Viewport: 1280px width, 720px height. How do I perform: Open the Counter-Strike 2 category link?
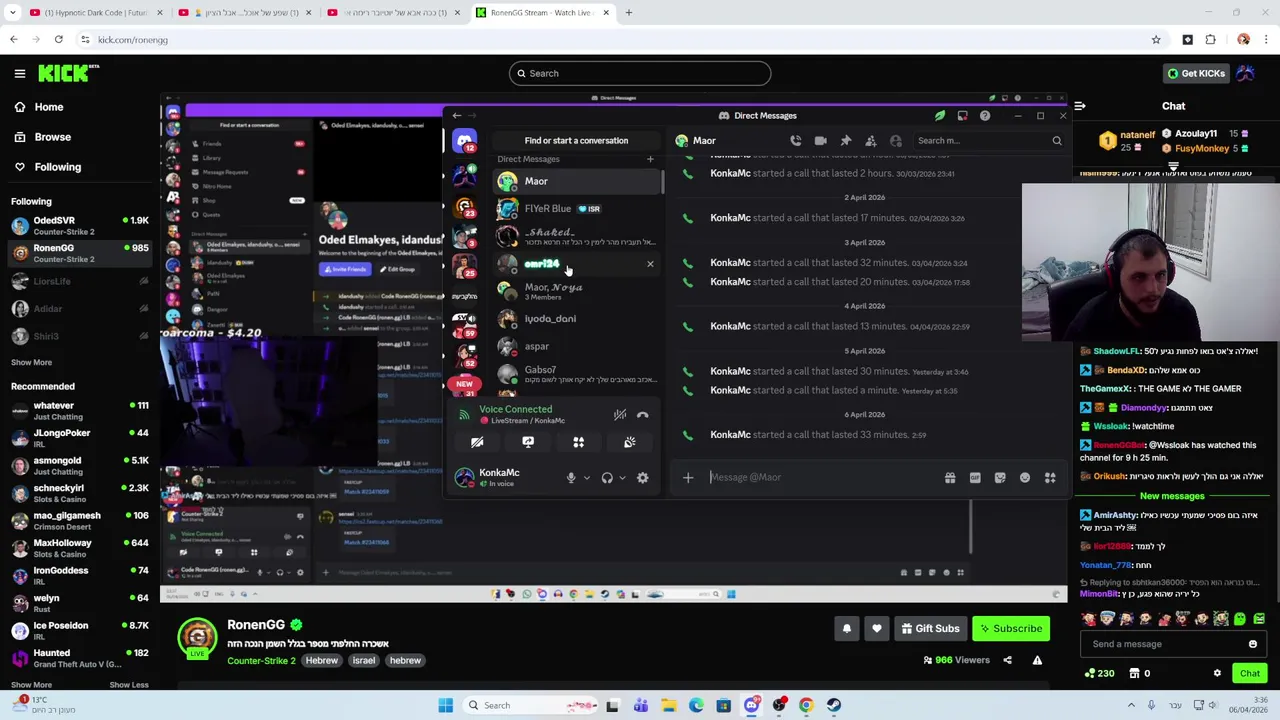point(261,661)
